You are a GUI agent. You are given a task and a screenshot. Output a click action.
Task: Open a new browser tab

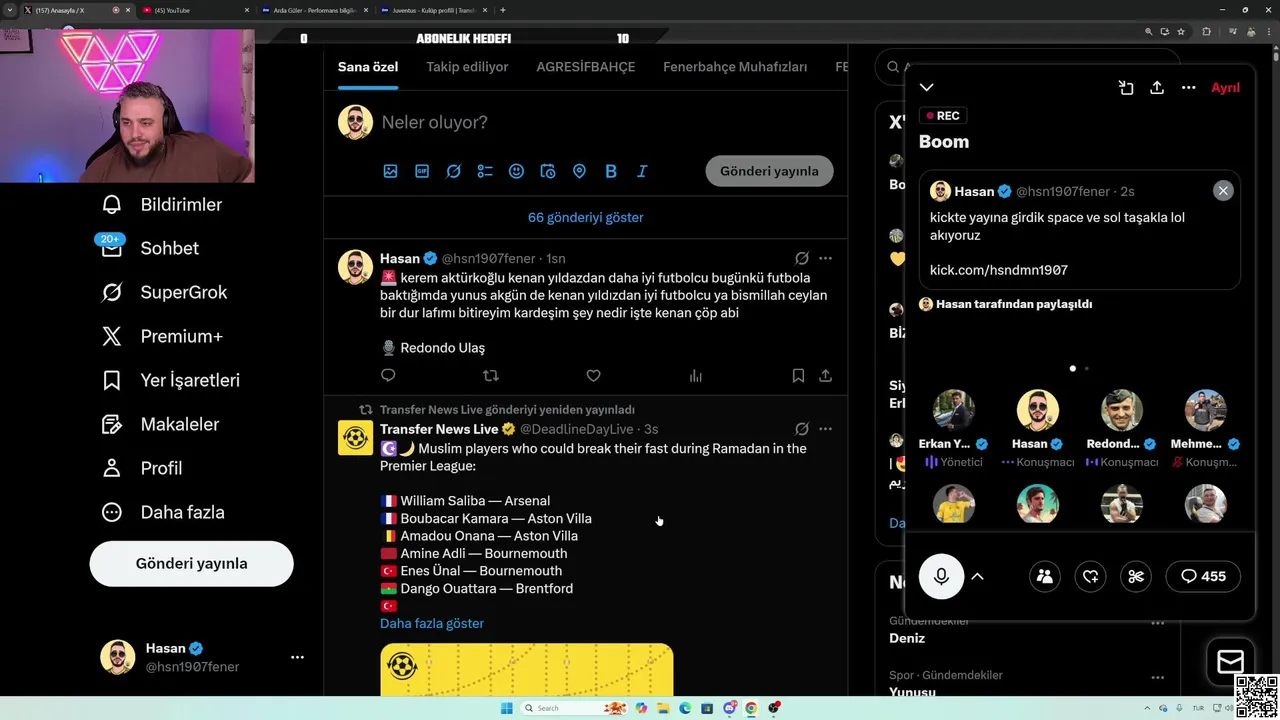pos(503,10)
